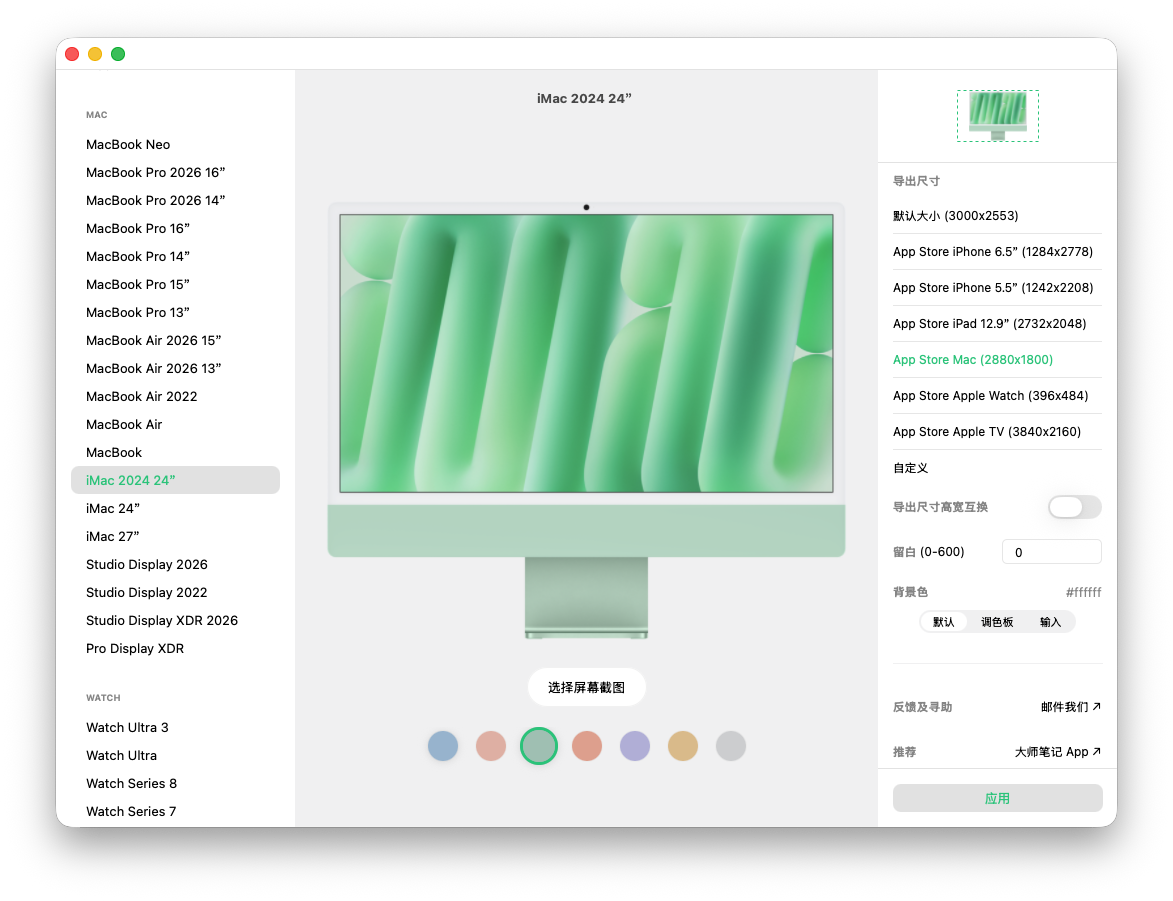Choose the yellow iMac color swatch

click(683, 746)
